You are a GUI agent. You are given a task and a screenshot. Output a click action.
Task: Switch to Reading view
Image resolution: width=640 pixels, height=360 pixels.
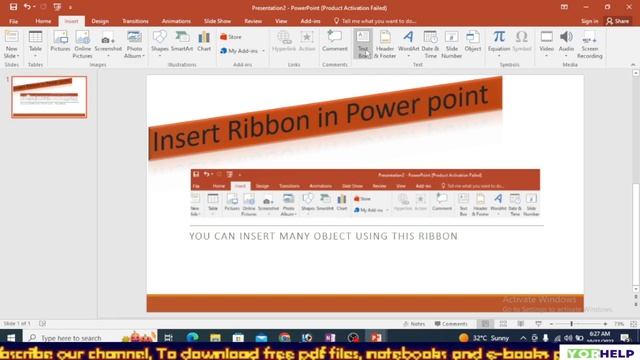point(521,324)
